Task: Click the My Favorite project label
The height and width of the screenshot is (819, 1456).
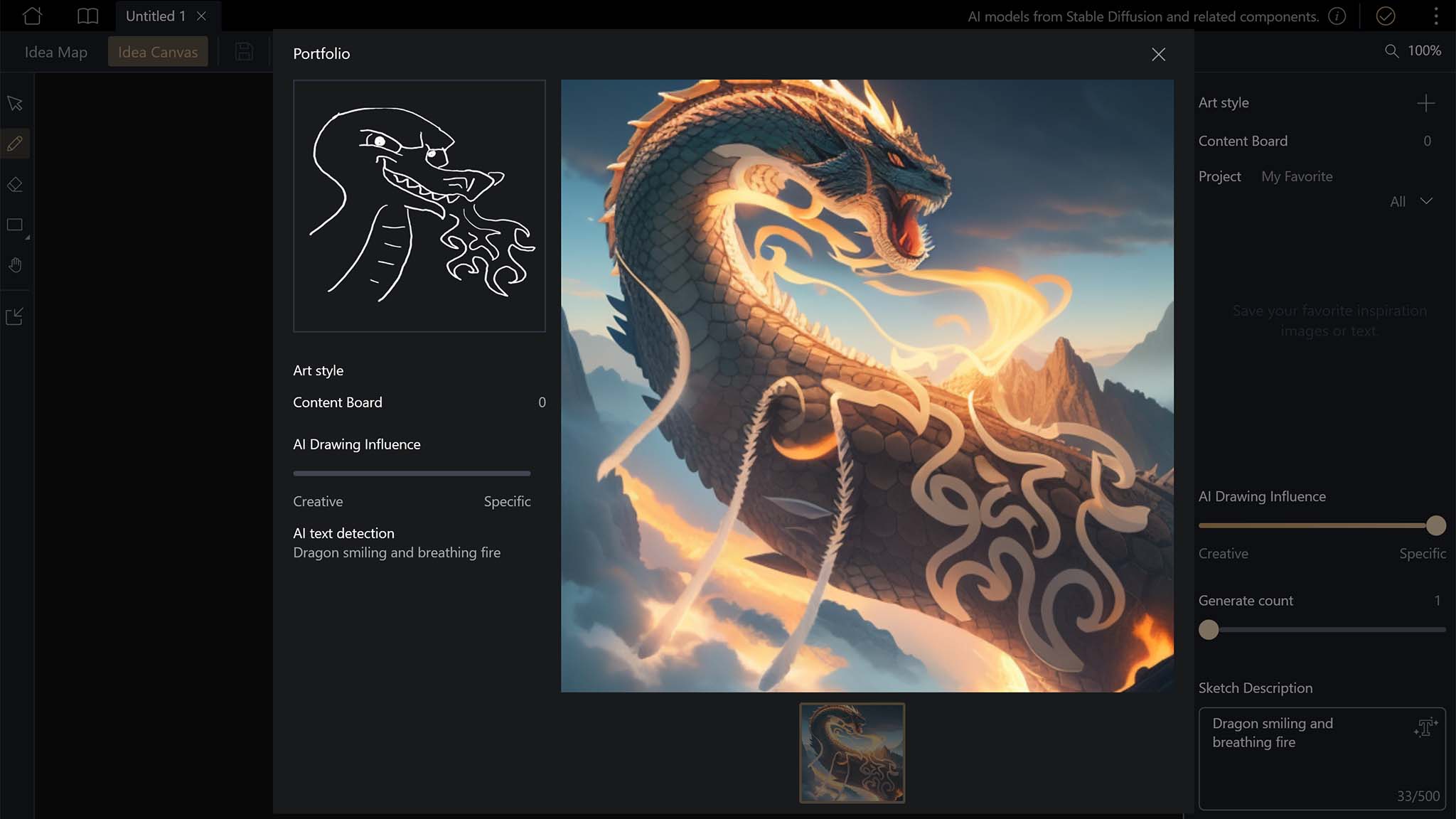Action: point(1297,176)
